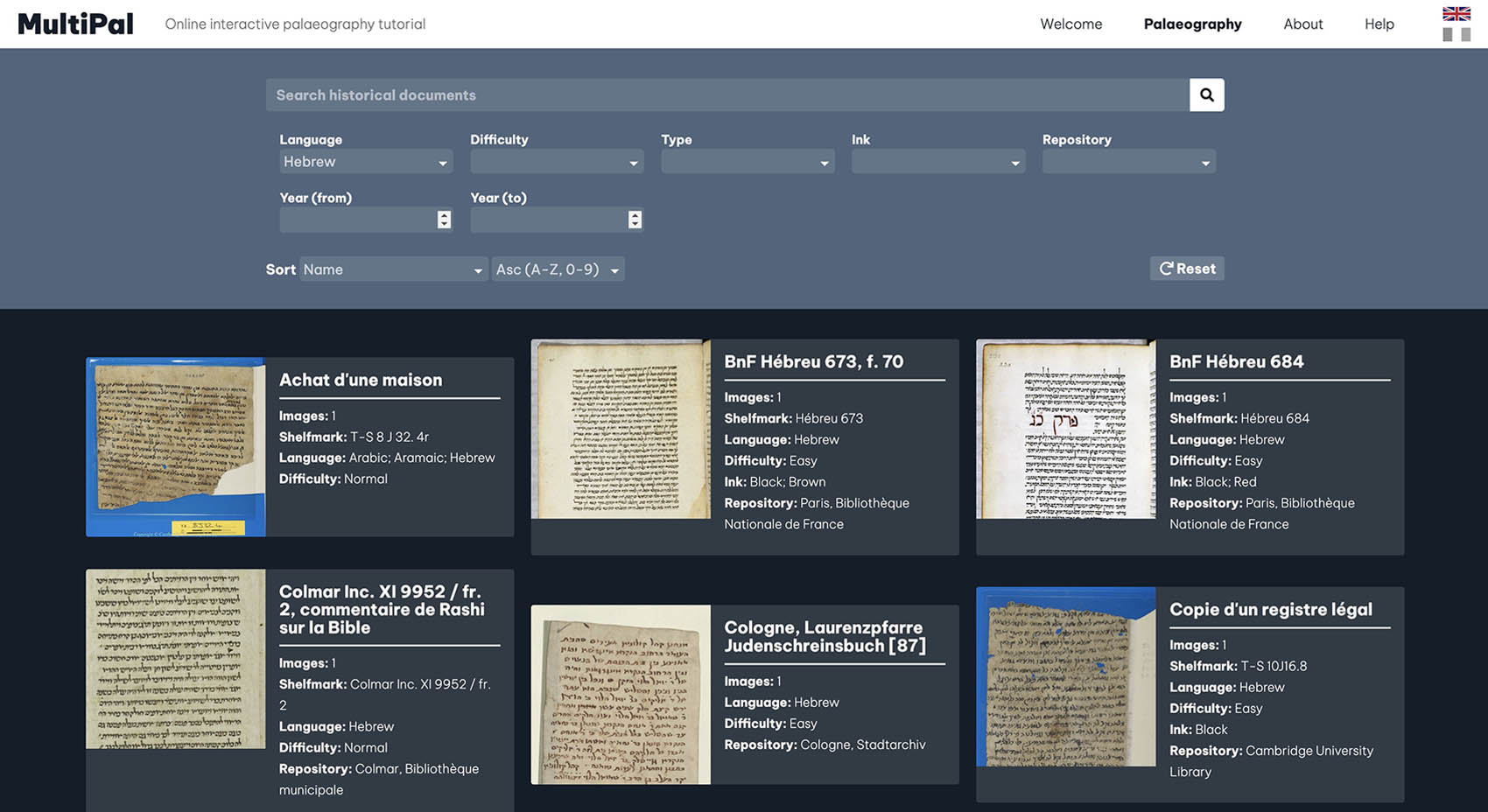This screenshot has width=1488, height=812.
Task: Open the Sort dropdown set to Name
Action: pos(393,269)
